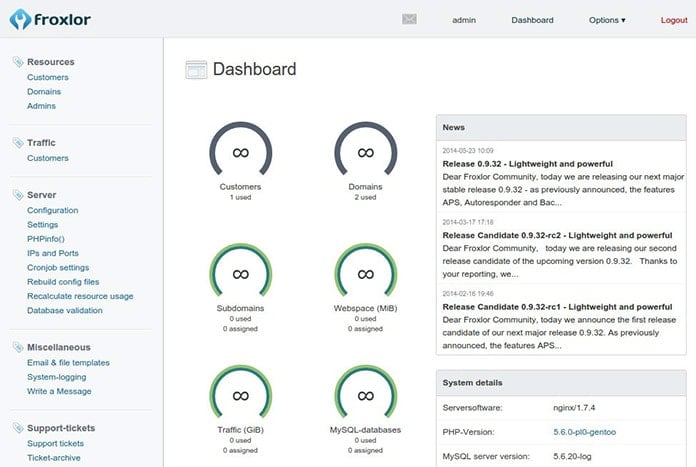Open Email & file templates
The image size is (696, 467).
[68, 363]
